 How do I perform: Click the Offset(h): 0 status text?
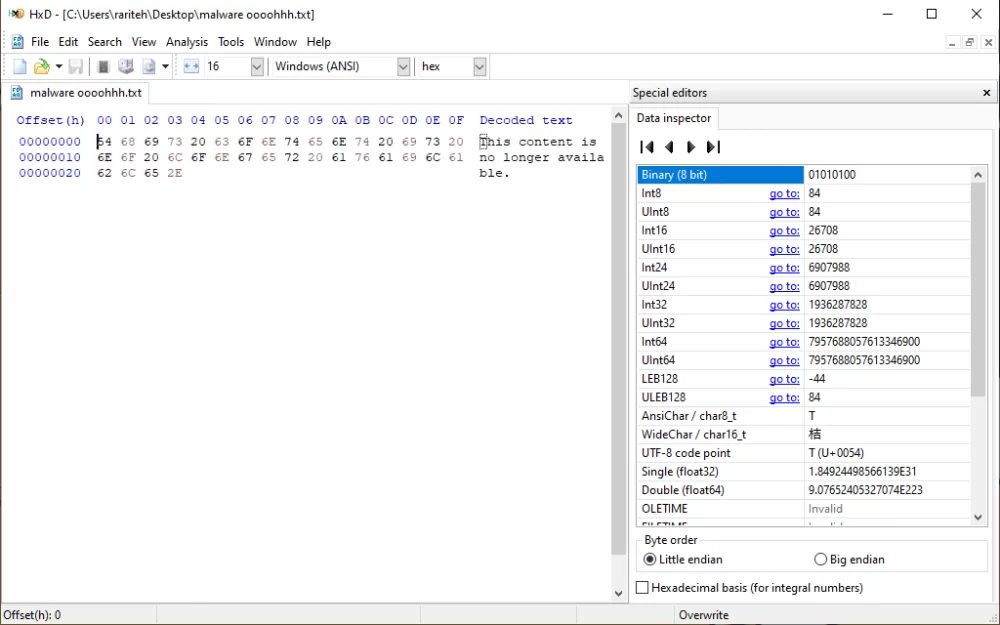33,615
